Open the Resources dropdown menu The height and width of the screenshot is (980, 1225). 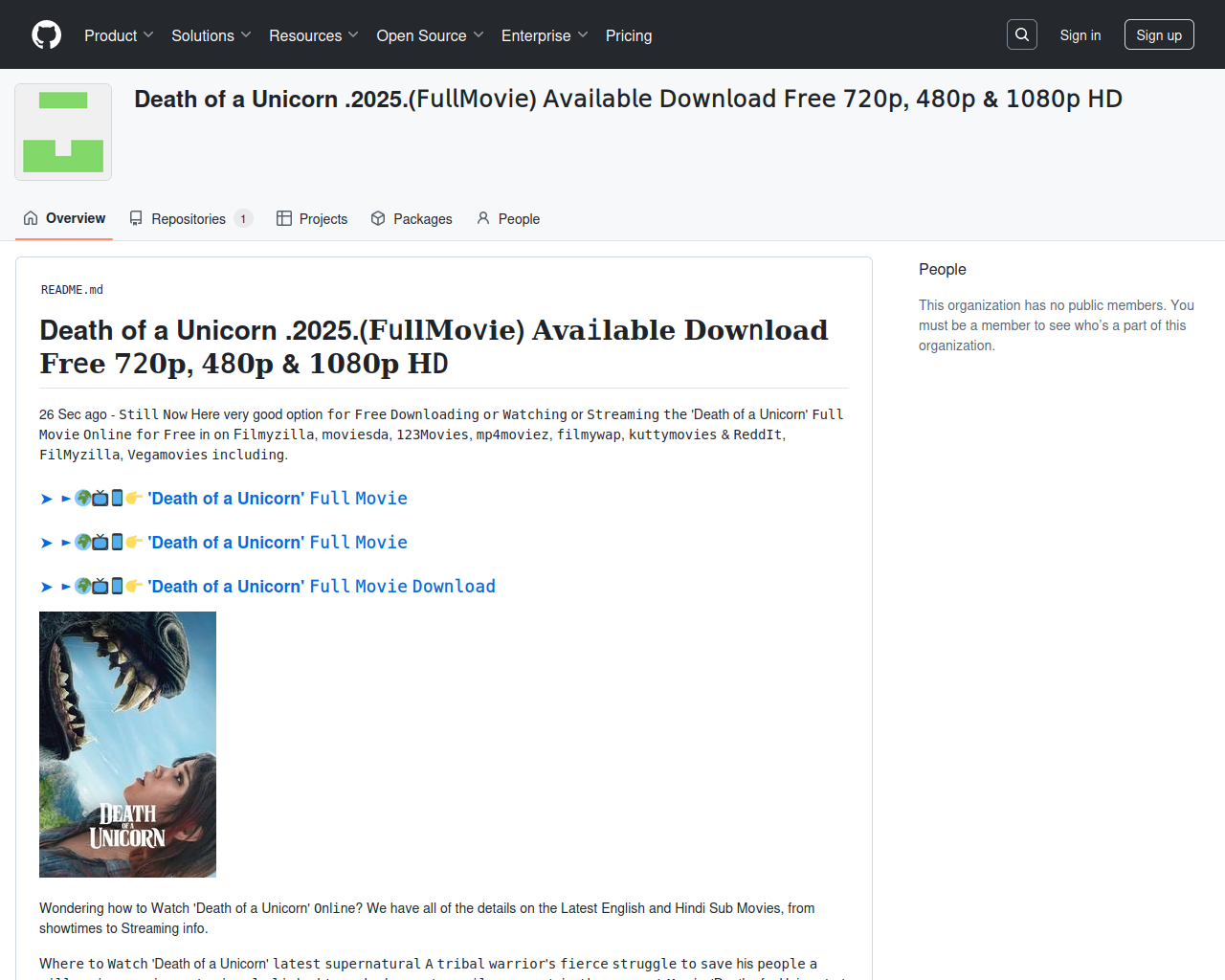point(313,35)
